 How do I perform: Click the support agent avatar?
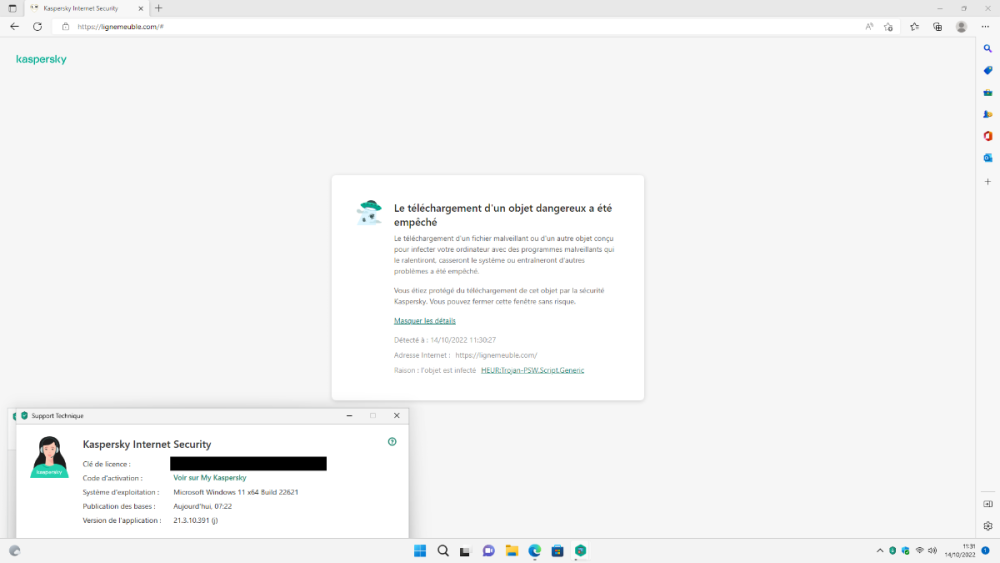[49, 457]
